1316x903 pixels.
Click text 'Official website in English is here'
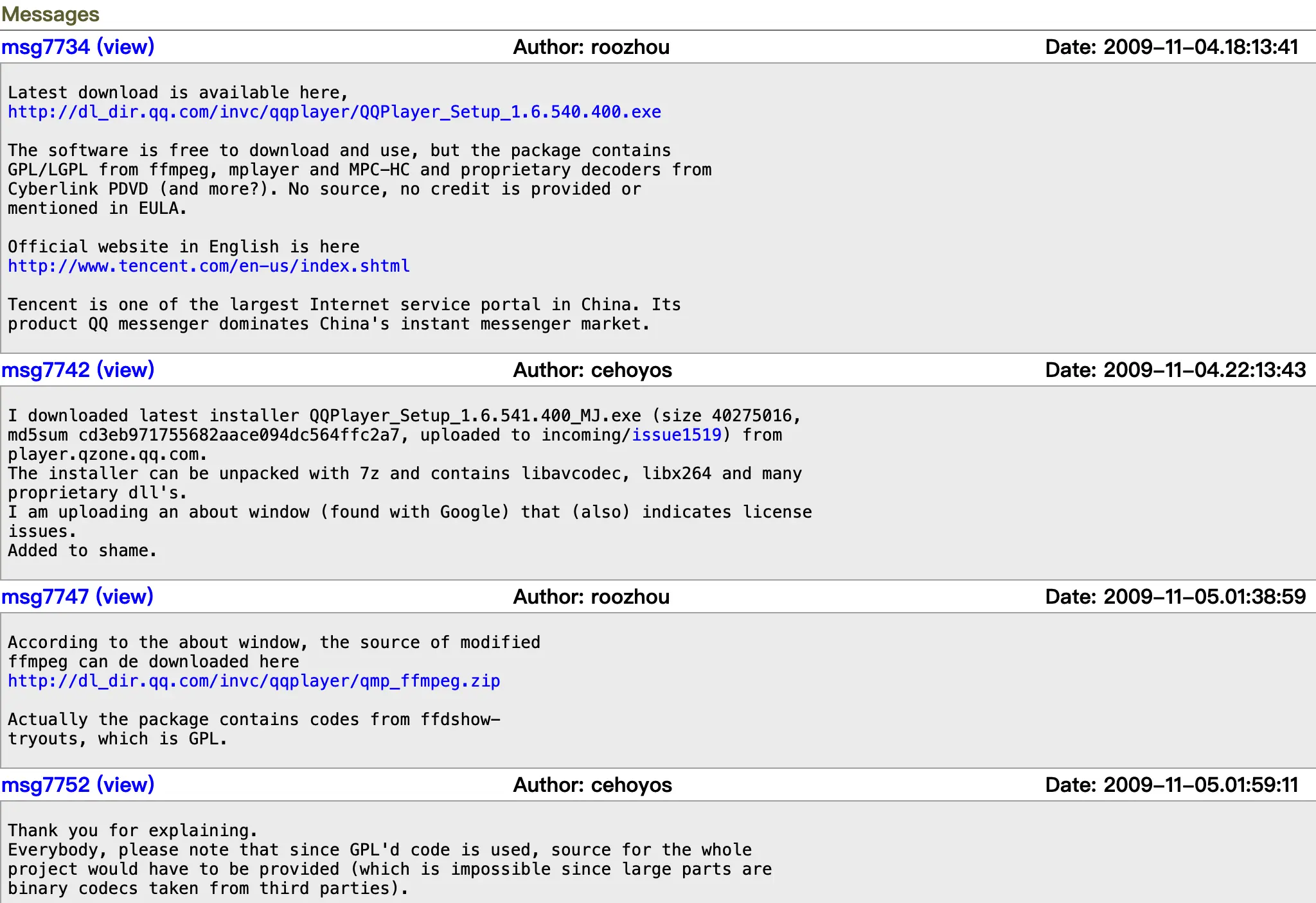[x=184, y=247]
